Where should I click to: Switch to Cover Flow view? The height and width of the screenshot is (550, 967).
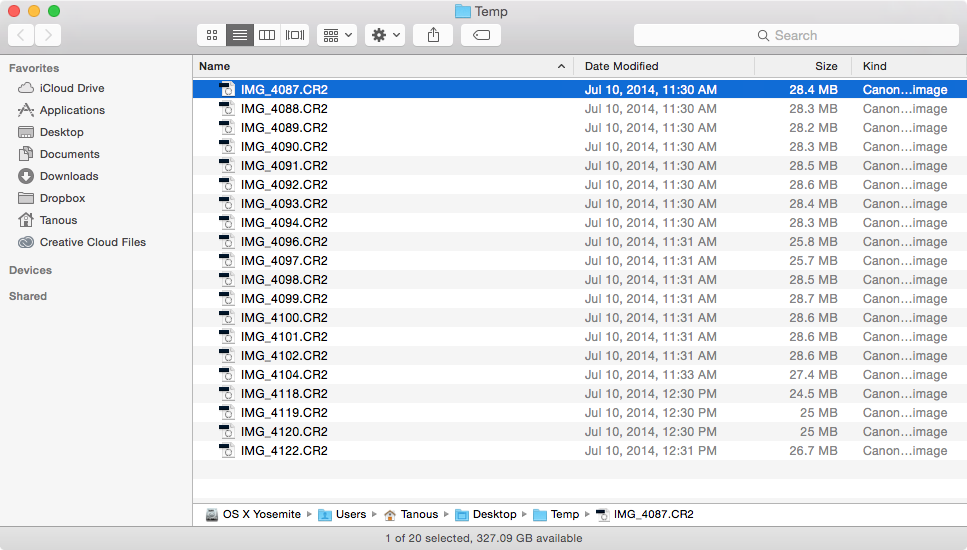[295, 35]
